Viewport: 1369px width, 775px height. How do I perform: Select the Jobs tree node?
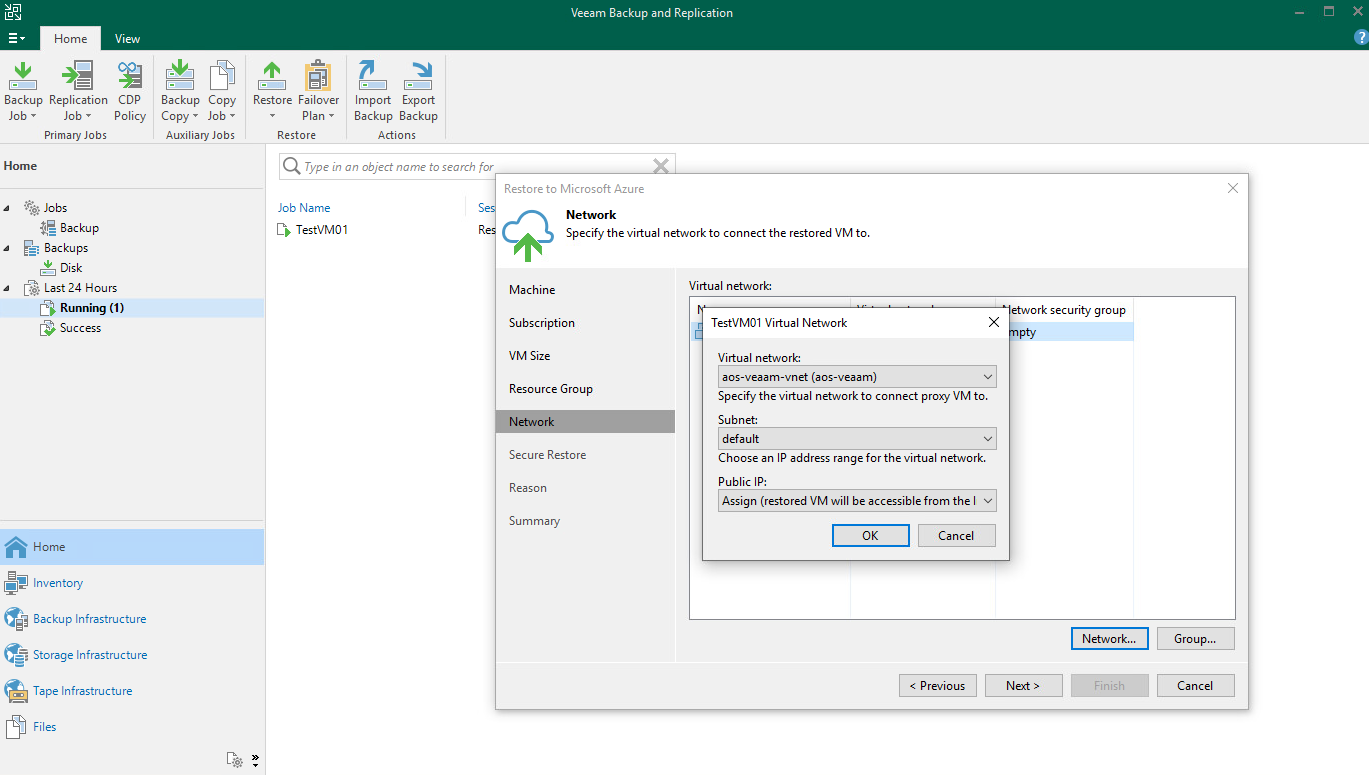pyautogui.click(x=55, y=208)
